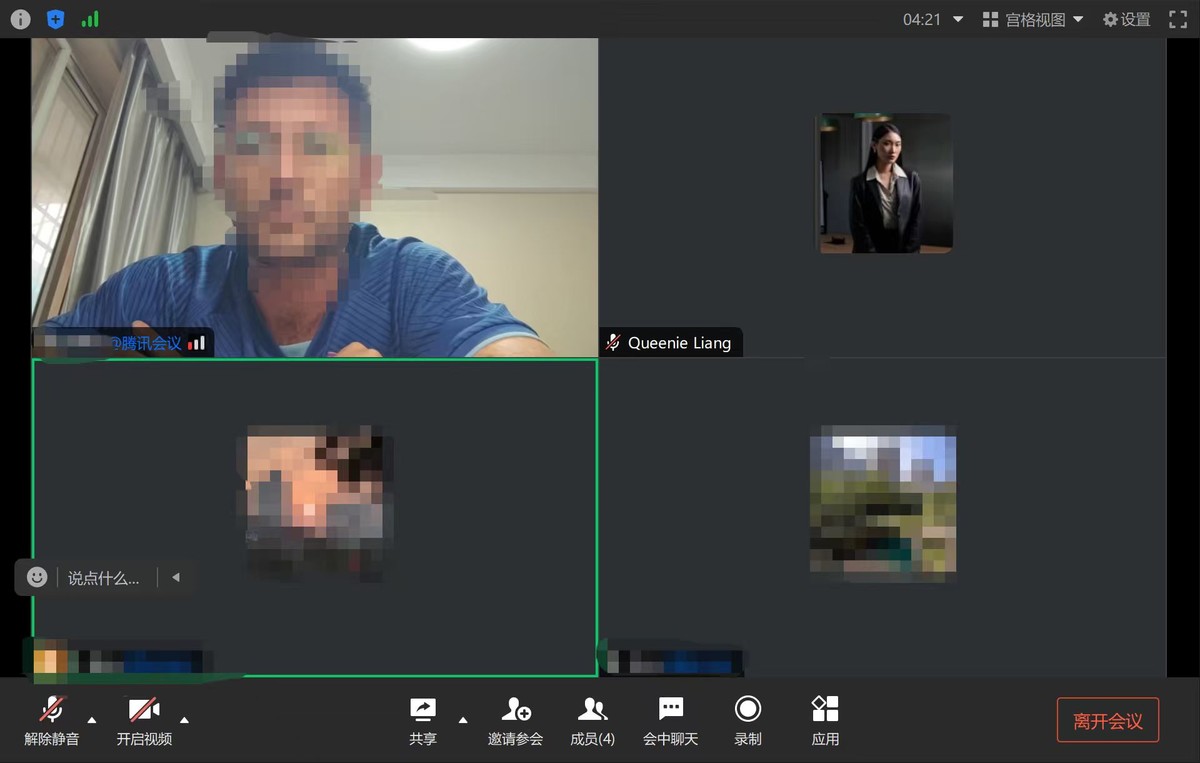Start recording with 录制
1200x763 pixels.
pyautogui.click(x=747, y=720)
